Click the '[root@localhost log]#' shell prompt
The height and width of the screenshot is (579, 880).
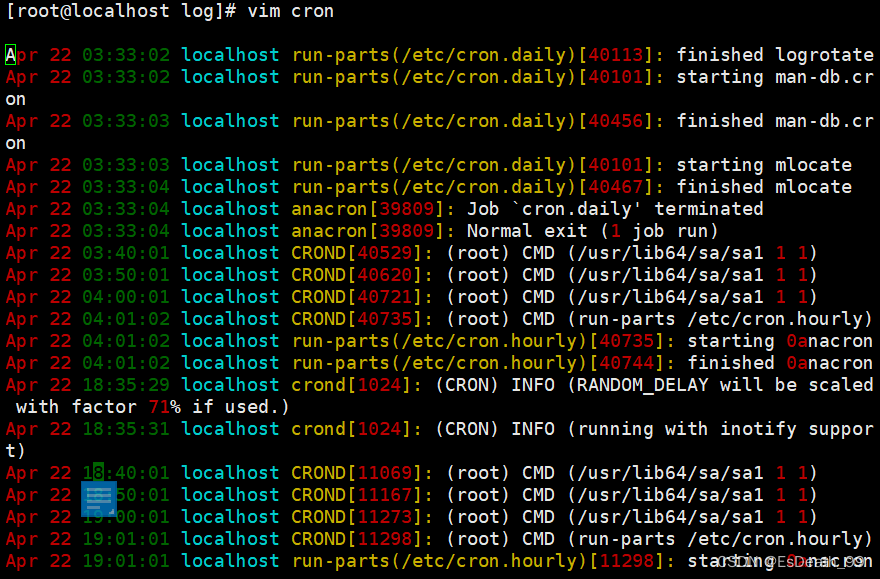coord(121,11)
